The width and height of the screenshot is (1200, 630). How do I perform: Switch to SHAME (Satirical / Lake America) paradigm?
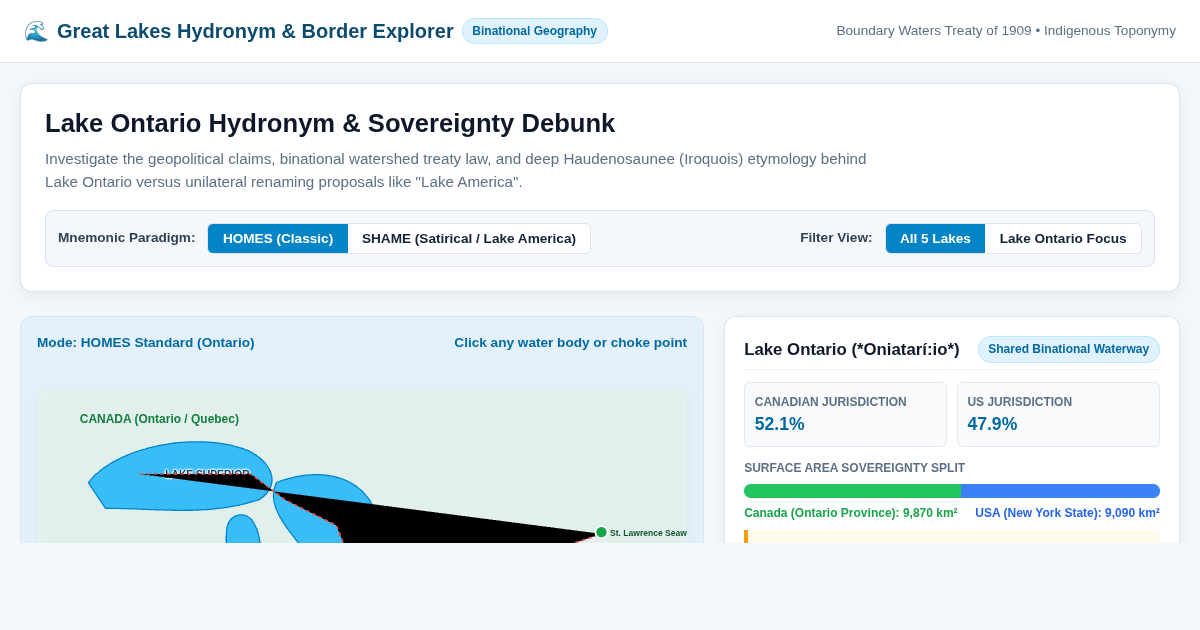click(469, 238)
